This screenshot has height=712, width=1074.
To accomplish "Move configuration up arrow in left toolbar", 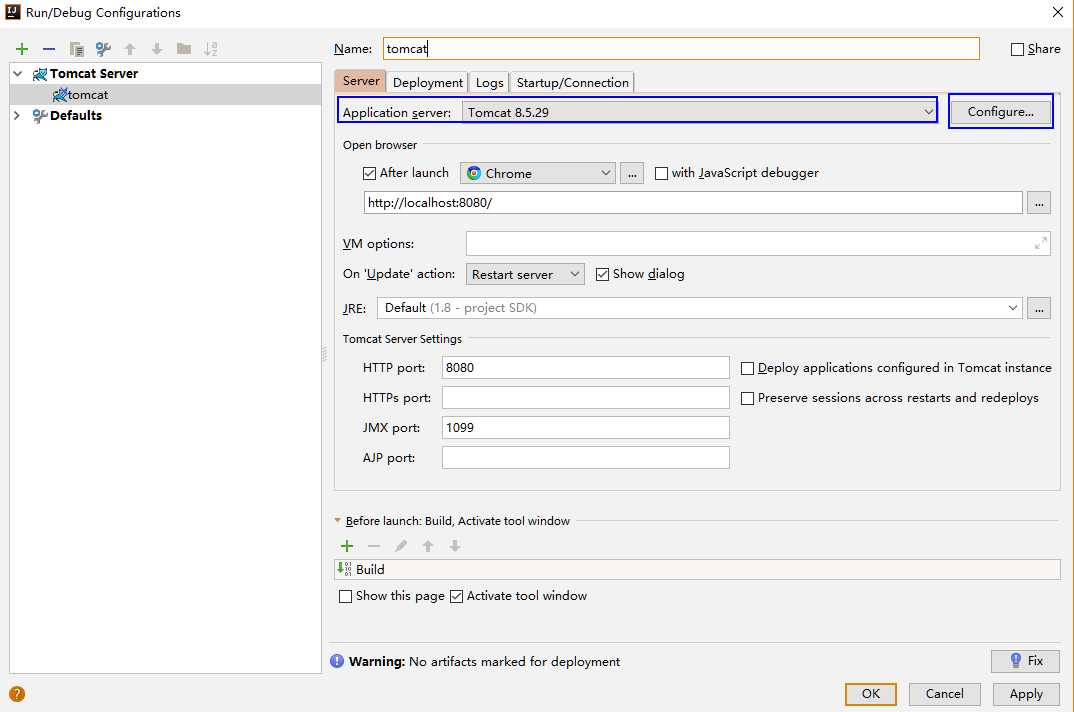I will coord(130,49).
